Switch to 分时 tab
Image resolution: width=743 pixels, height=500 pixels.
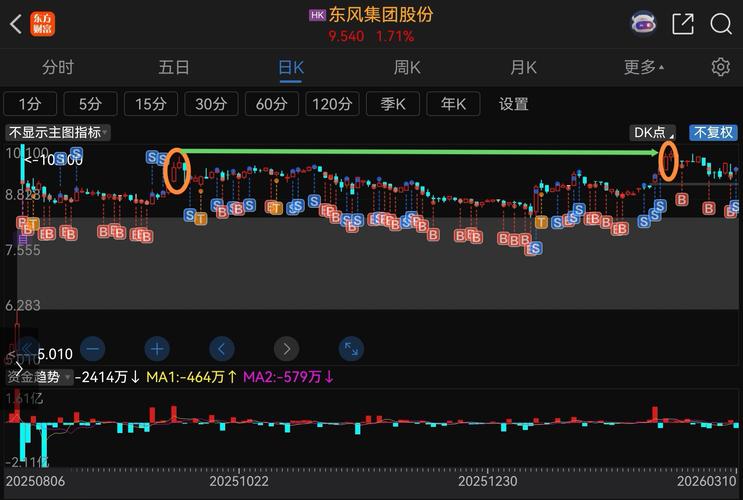tap(58, 67)
